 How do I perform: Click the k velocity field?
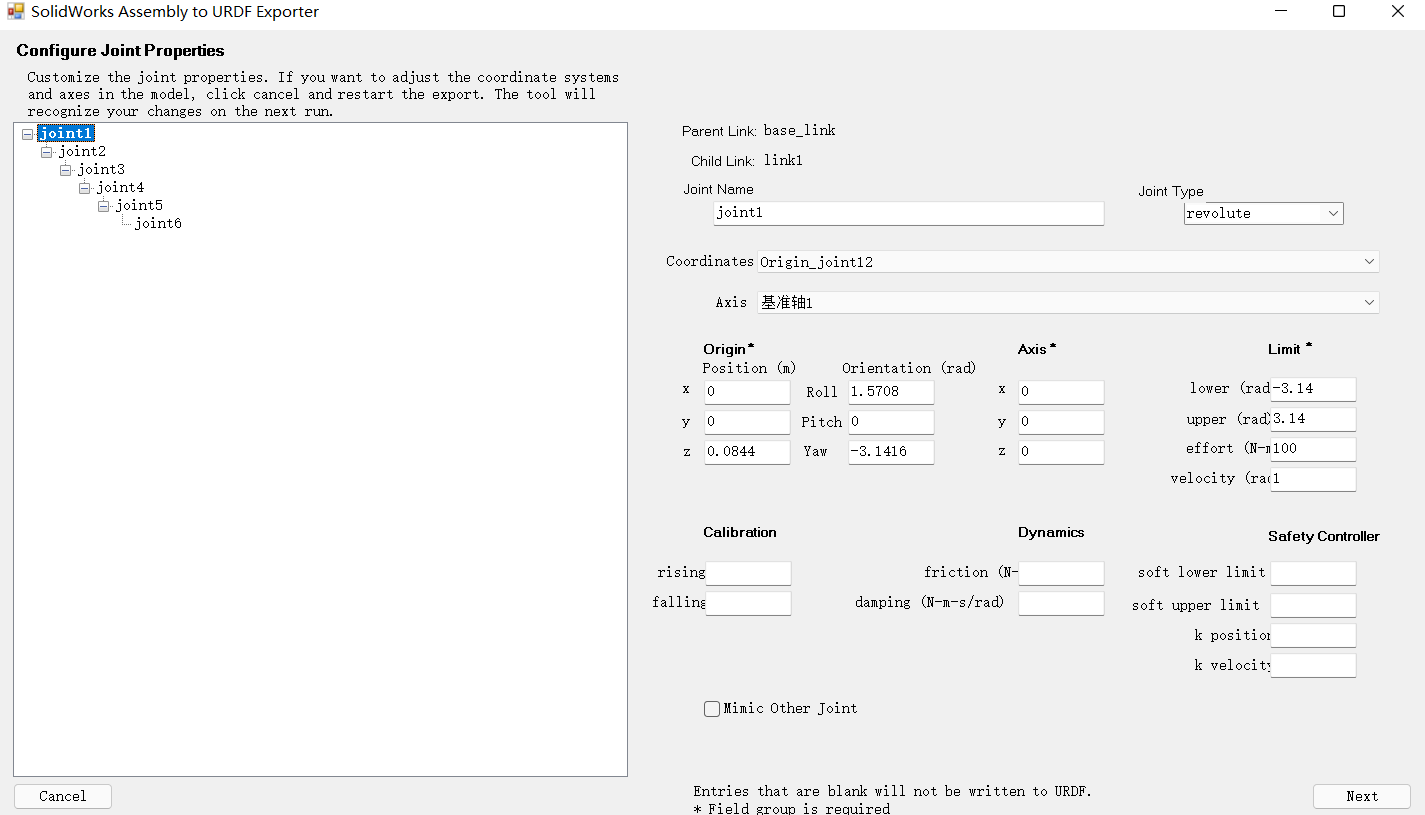point(1313,665)
